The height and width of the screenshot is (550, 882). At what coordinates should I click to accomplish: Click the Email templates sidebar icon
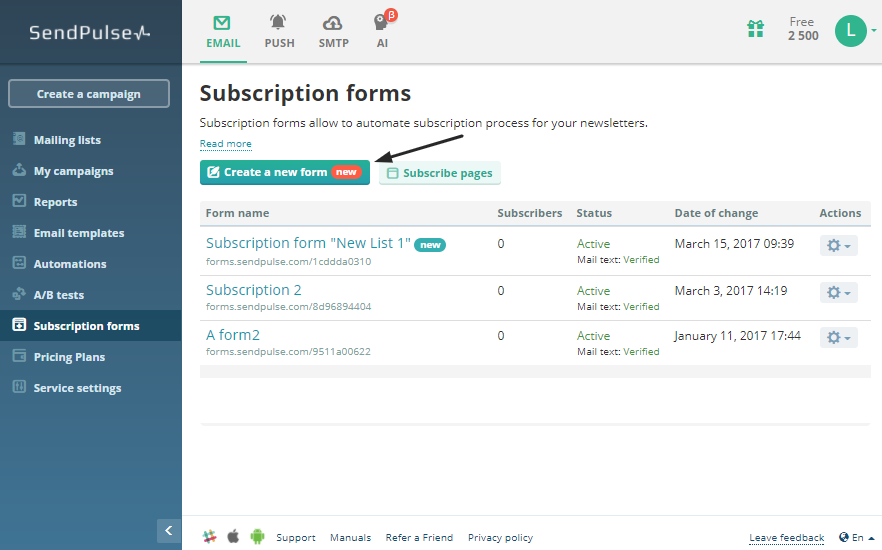pos(19,231)
